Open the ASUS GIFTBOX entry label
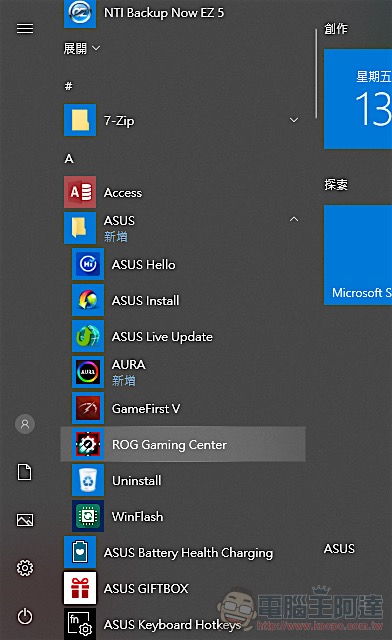This screenshot has width=392, height=640. 146,589
